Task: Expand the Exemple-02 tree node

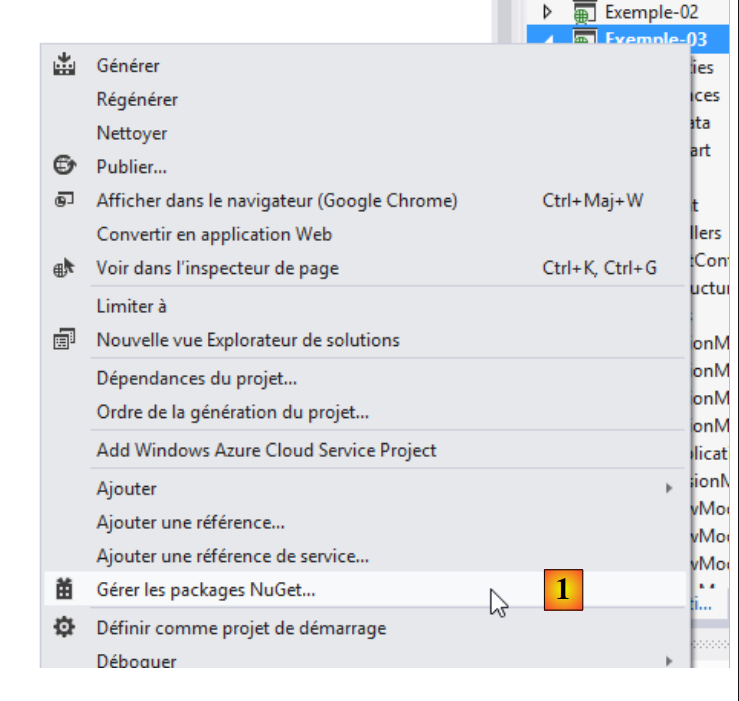Action: [547, 13]
